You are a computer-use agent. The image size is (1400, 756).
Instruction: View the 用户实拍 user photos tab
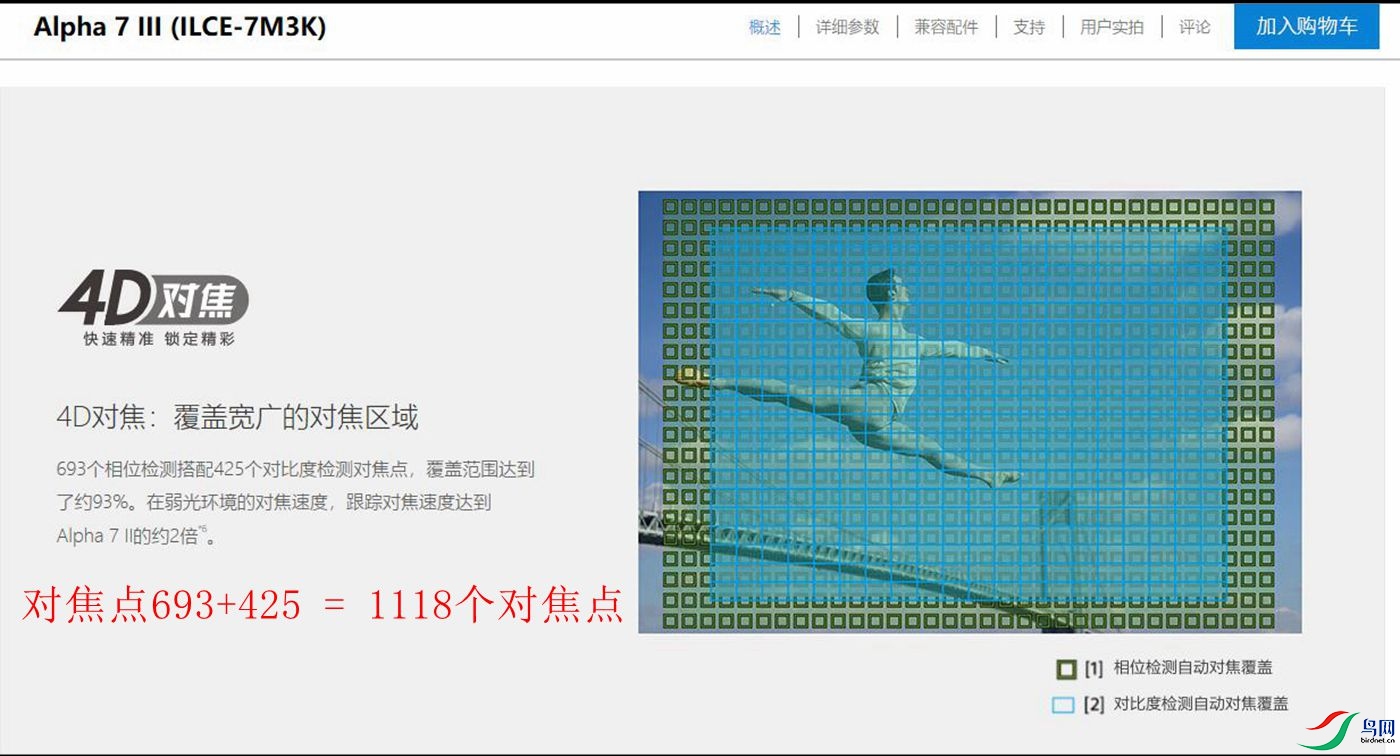point(1111,27)
